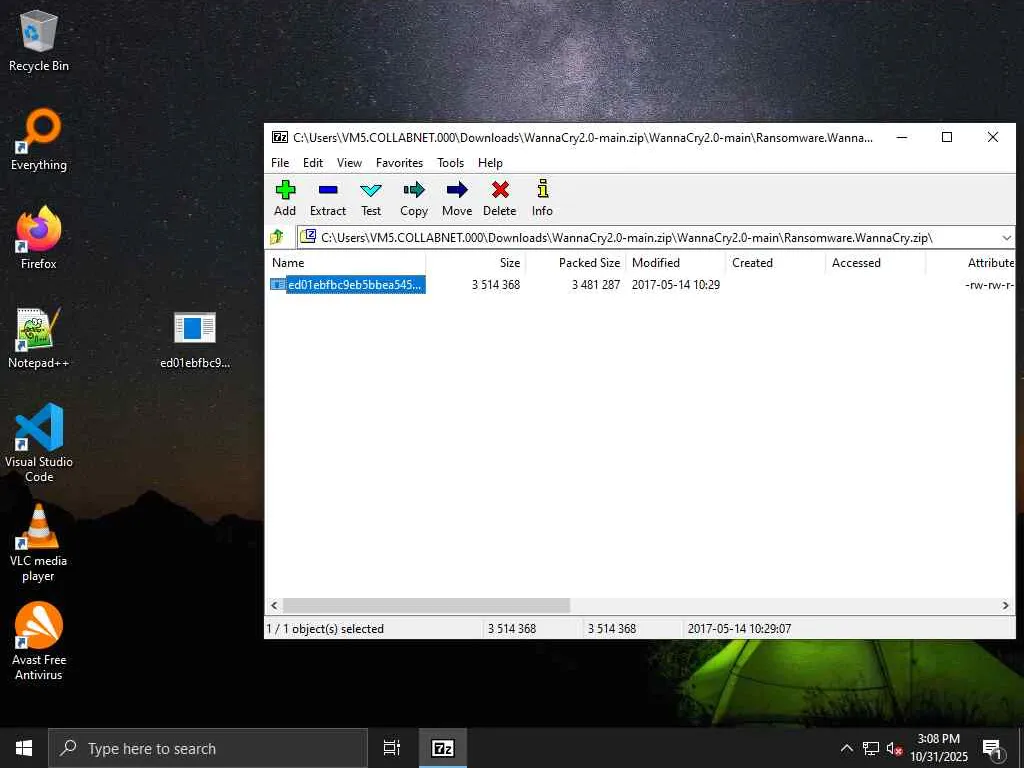Select the Visual Studio Code shortcut
1024x768 pixels.
(x=39, y=443)
